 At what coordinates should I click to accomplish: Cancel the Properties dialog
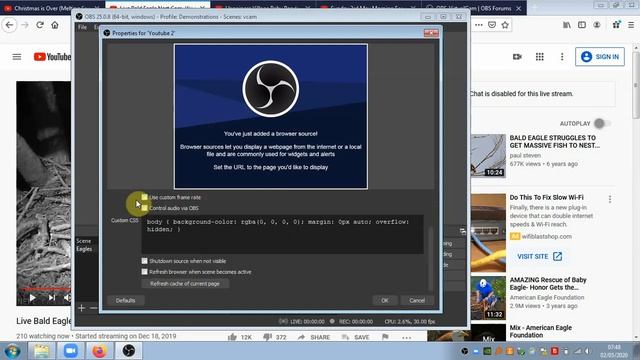click(x=417, y=300)
